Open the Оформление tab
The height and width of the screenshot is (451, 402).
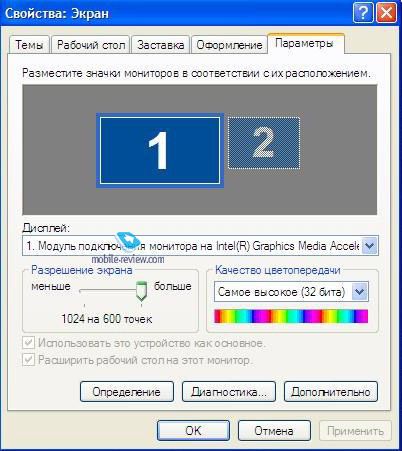coord(229,45)
